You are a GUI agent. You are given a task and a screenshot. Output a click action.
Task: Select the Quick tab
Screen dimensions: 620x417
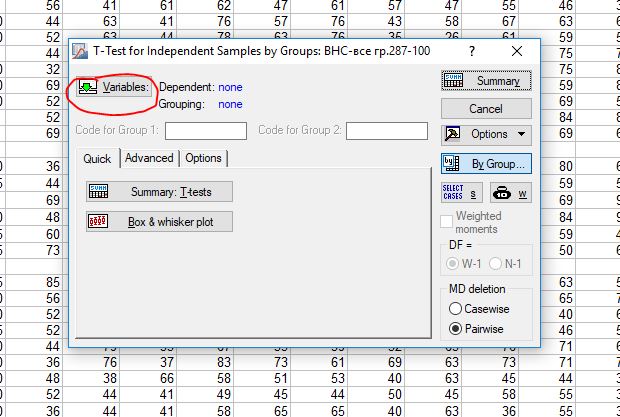point(97,158)
